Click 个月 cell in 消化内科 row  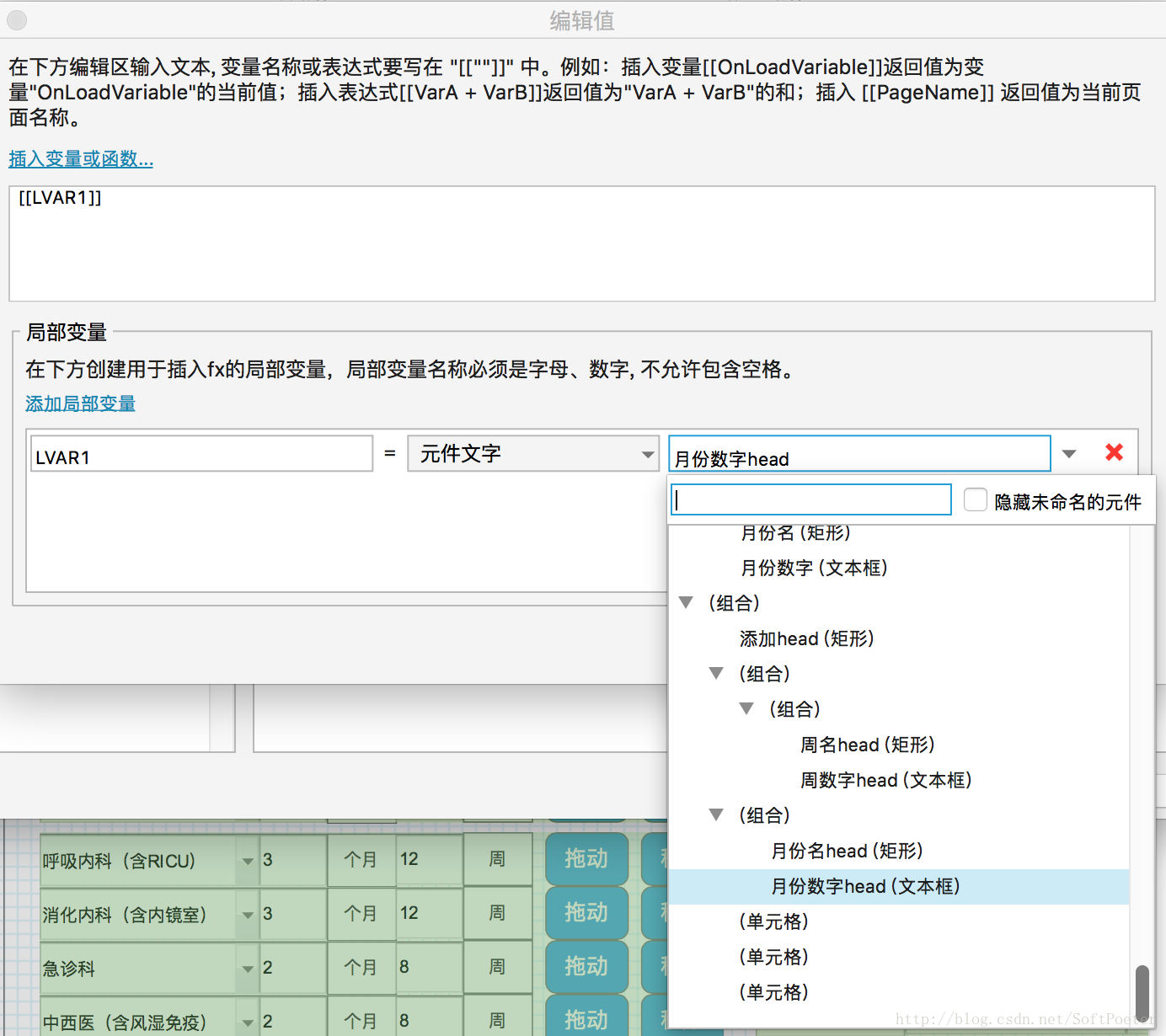pyautogui.click(x=361, y=914)
